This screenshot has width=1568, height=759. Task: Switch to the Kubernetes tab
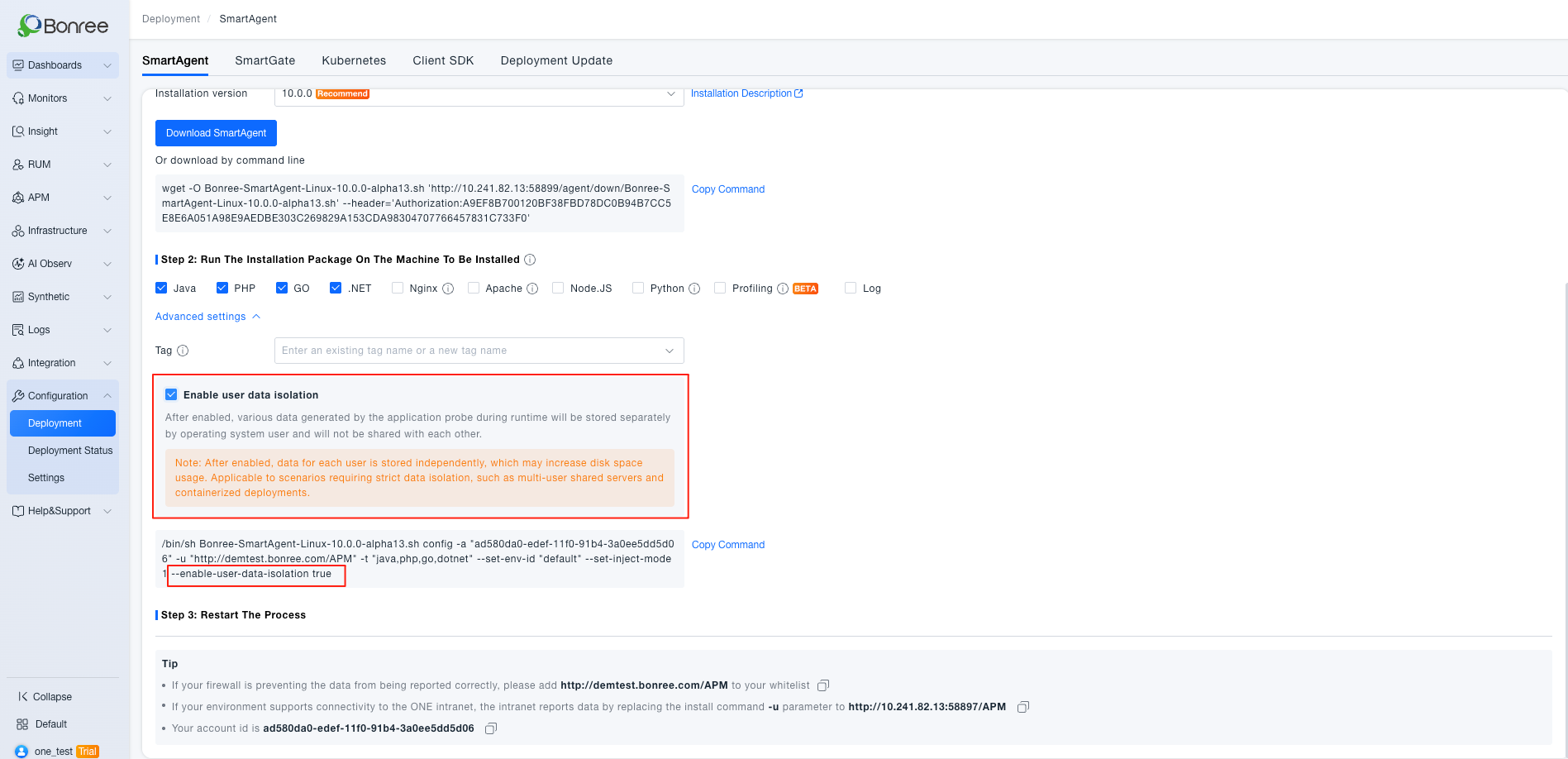354,60
